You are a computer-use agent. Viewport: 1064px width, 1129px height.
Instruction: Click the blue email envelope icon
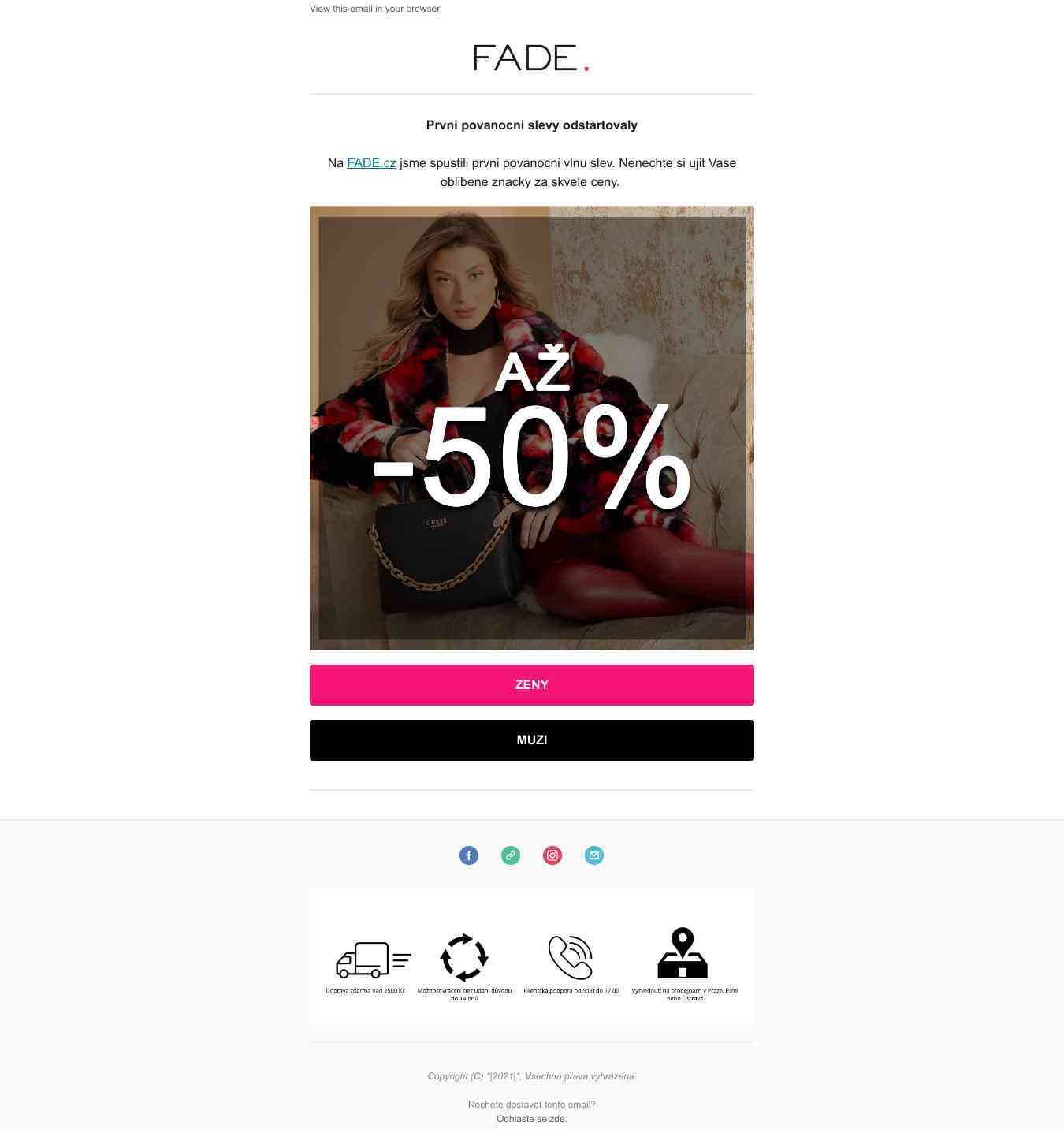(x=594, y=855)
